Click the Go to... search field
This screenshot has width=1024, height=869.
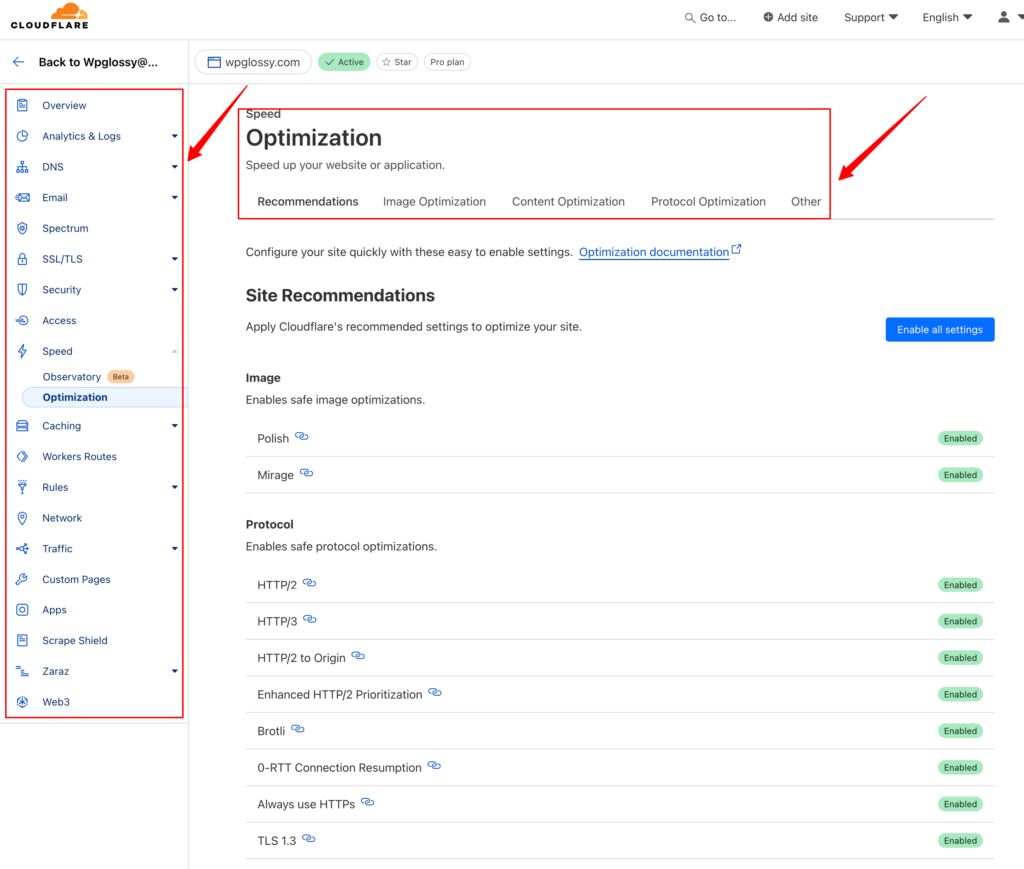click(x=710, y=17)
